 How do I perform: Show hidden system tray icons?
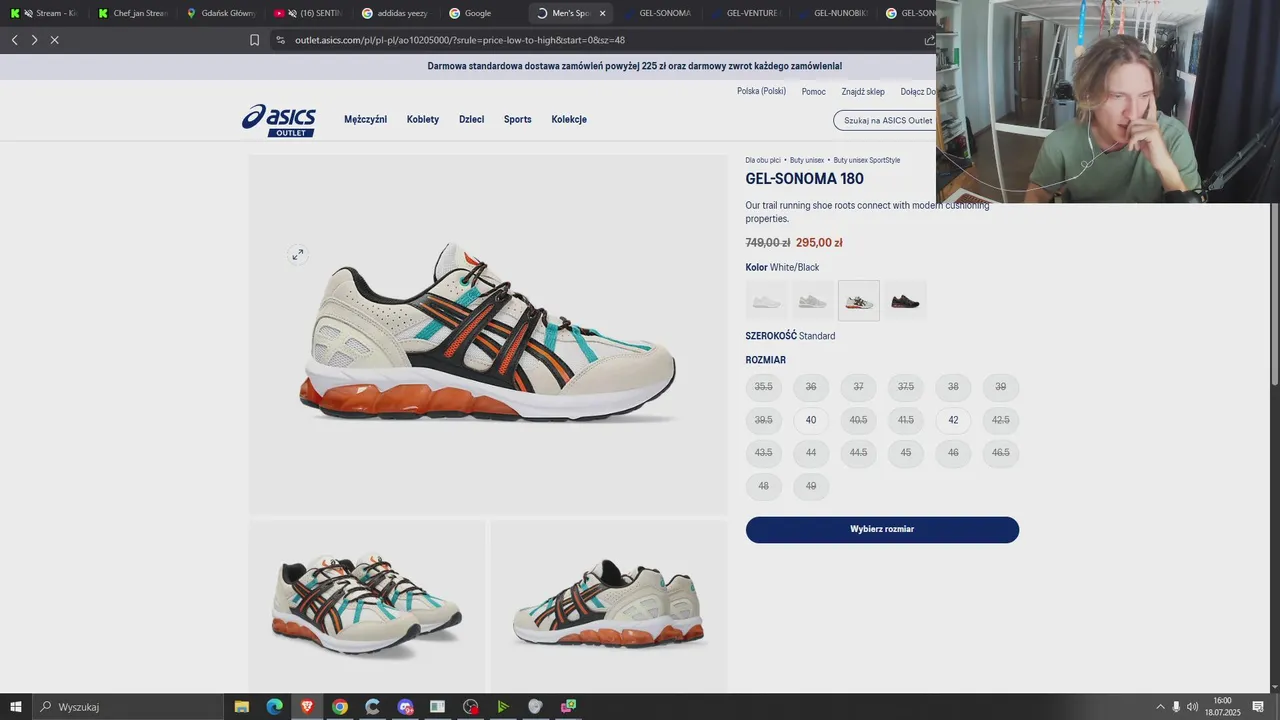pyautogui.click(x=1160, y=707)
